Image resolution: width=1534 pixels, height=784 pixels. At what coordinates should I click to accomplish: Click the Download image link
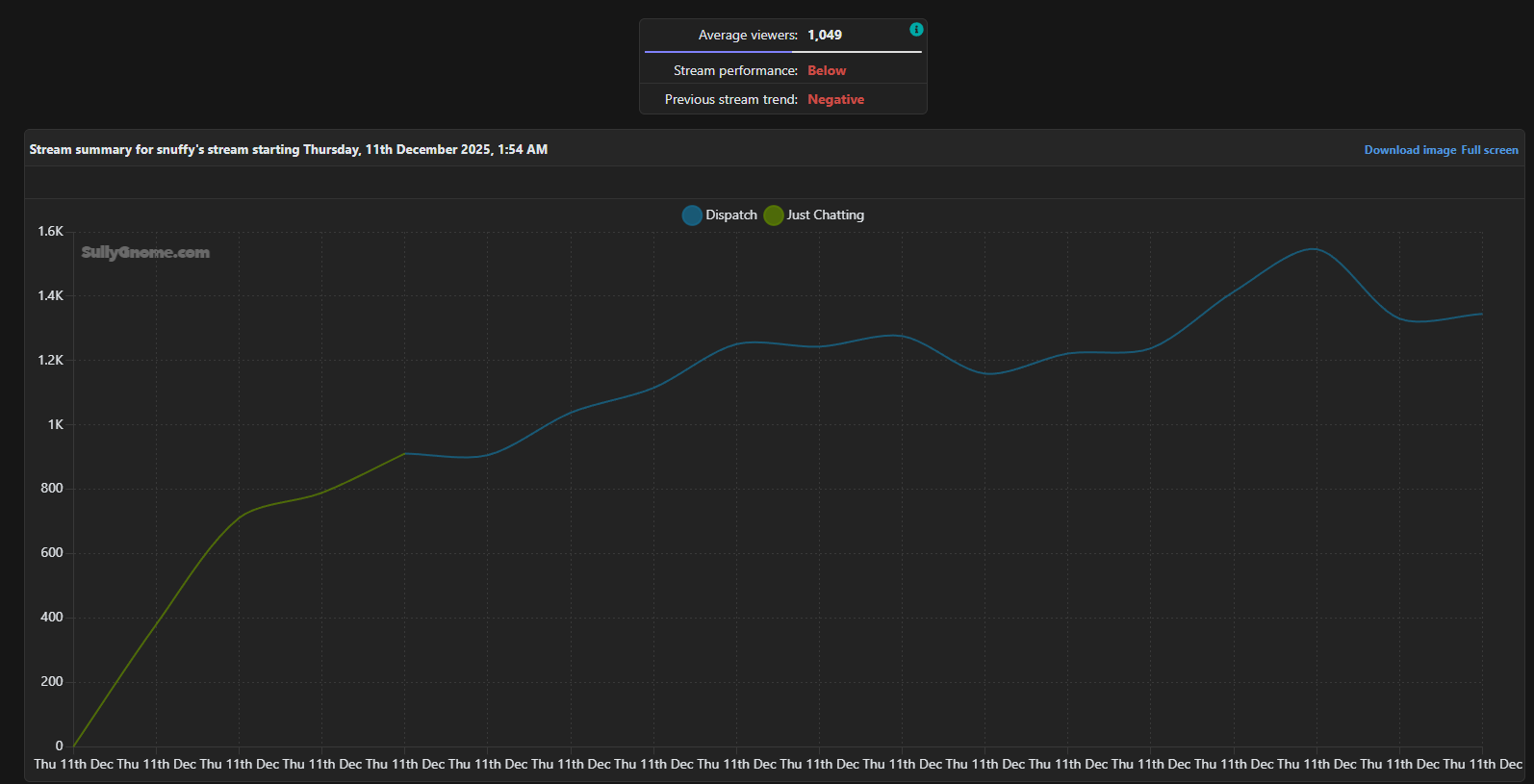click(1410, 150)
